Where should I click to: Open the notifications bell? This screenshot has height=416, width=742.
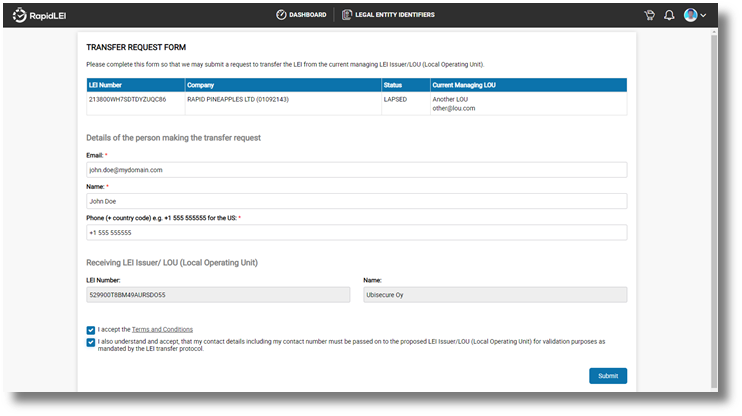tap(669, 15)
